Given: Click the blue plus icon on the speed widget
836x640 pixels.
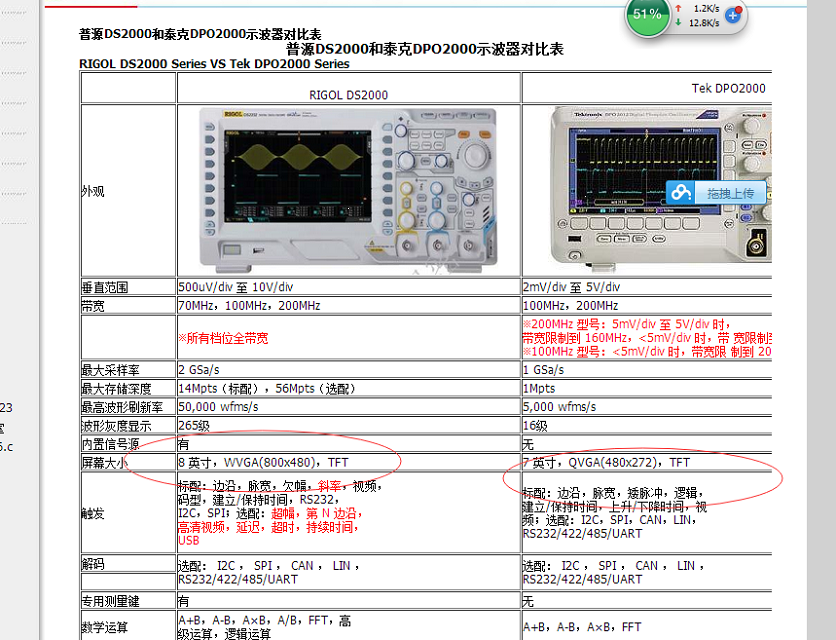Looking at the screenshot, I should click(734, 15).
